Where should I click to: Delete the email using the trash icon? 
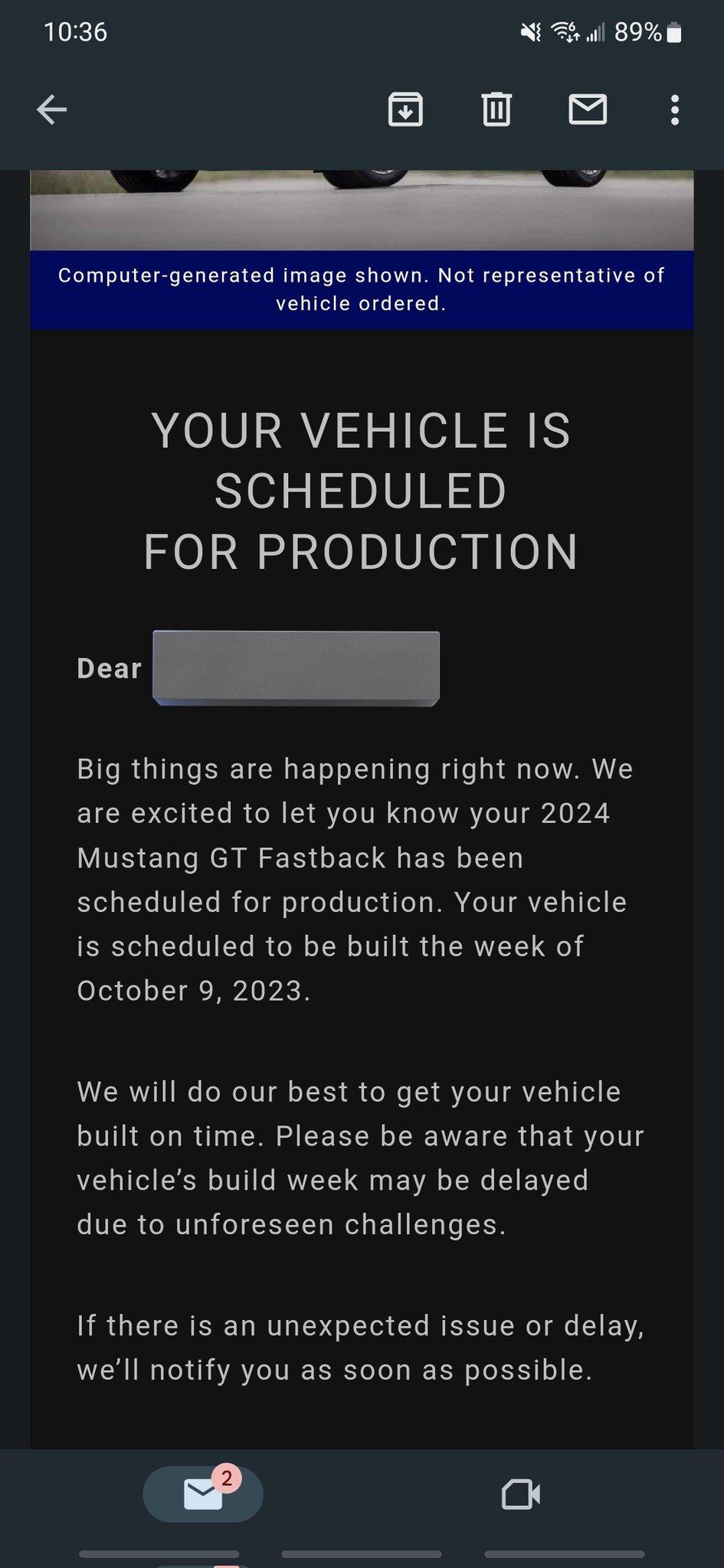tap(496, 109)
